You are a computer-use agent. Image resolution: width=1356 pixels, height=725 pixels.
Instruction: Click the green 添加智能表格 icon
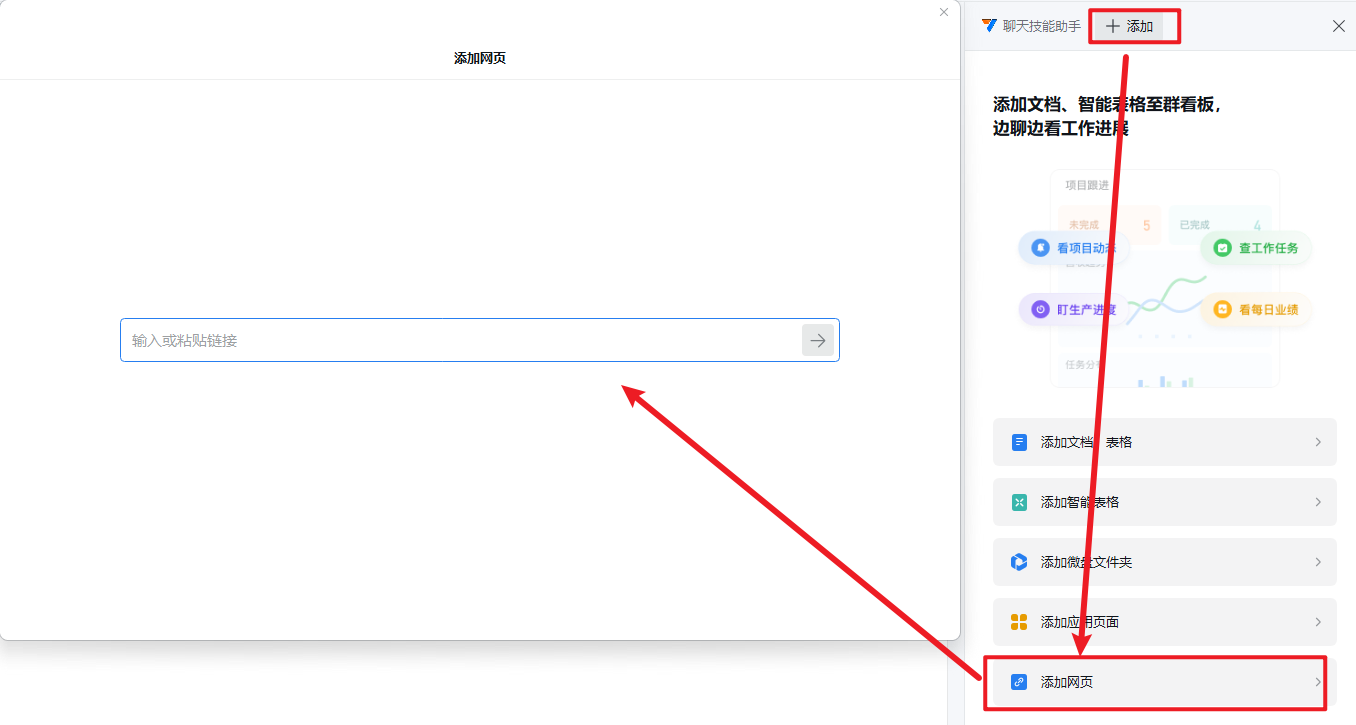tap(1019, 502)
